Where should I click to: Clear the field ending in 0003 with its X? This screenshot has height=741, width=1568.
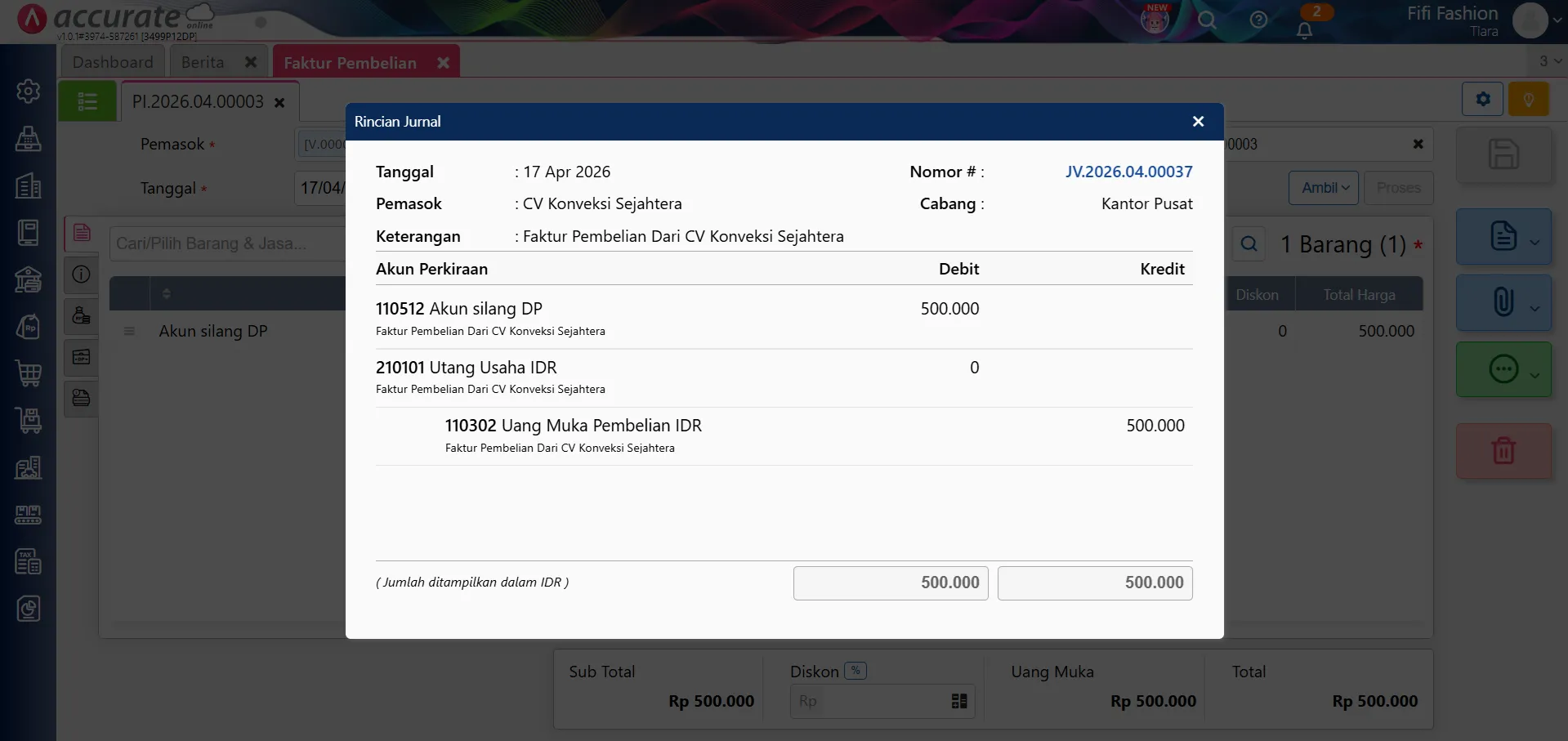[x=1418, y=144]
